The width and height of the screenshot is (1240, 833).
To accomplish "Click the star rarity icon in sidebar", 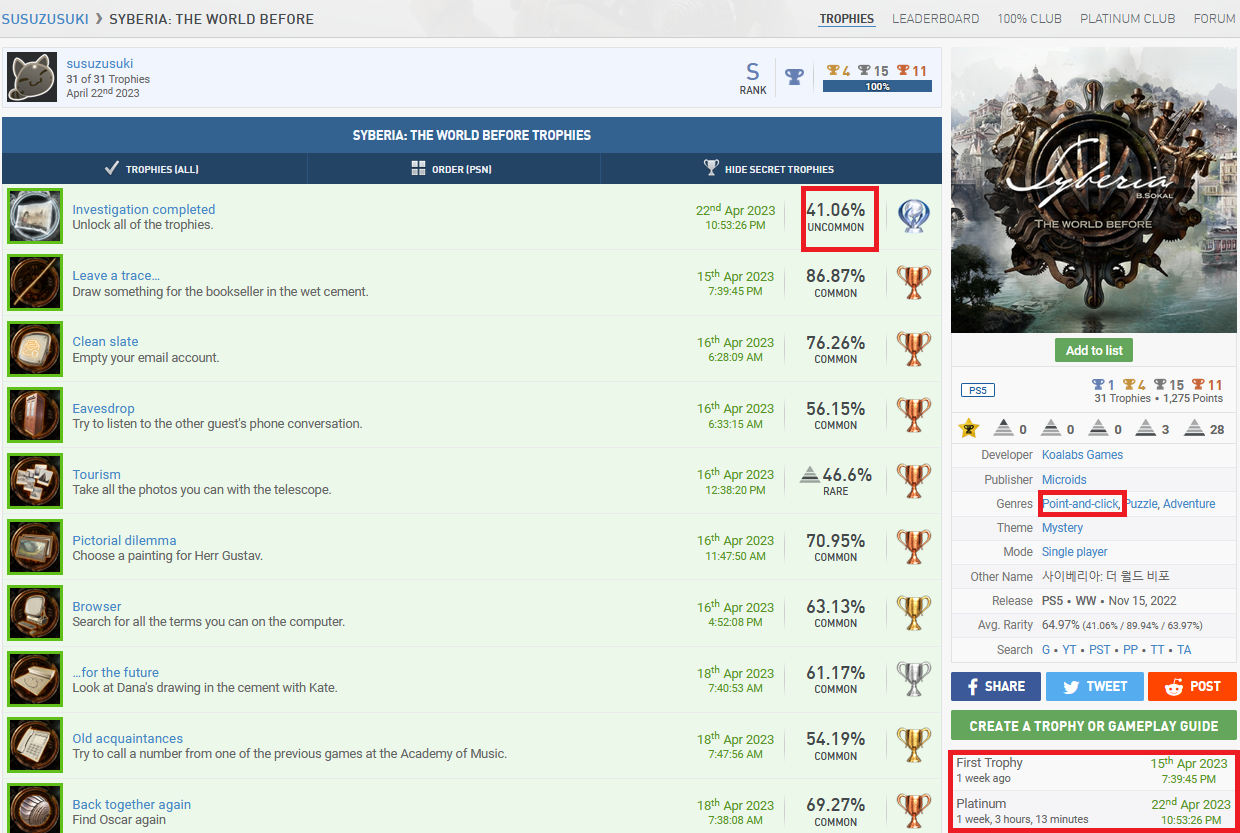I will click(968, 429).
